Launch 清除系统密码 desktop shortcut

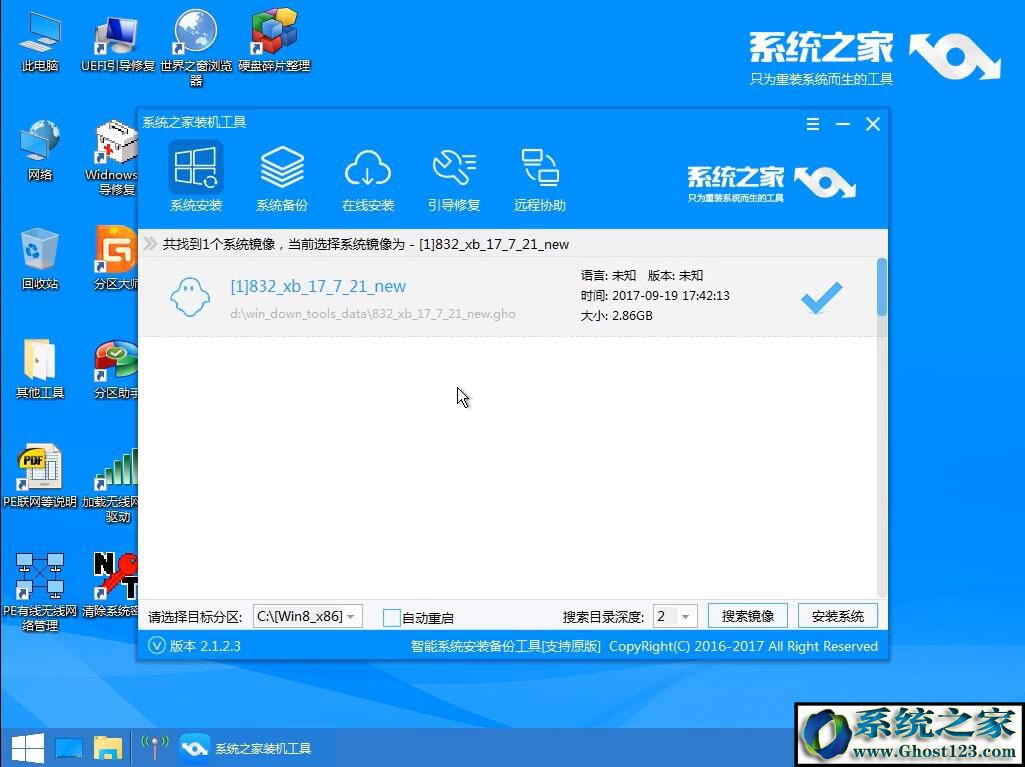pyautogui.click(x=112, y=585)
